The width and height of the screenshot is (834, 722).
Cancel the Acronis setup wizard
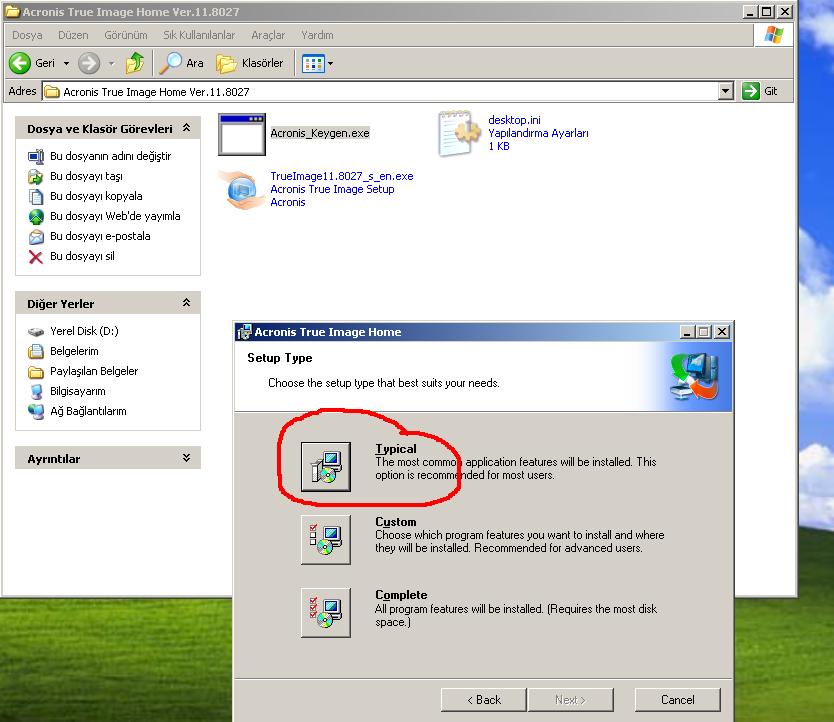(x=678, y=700)
